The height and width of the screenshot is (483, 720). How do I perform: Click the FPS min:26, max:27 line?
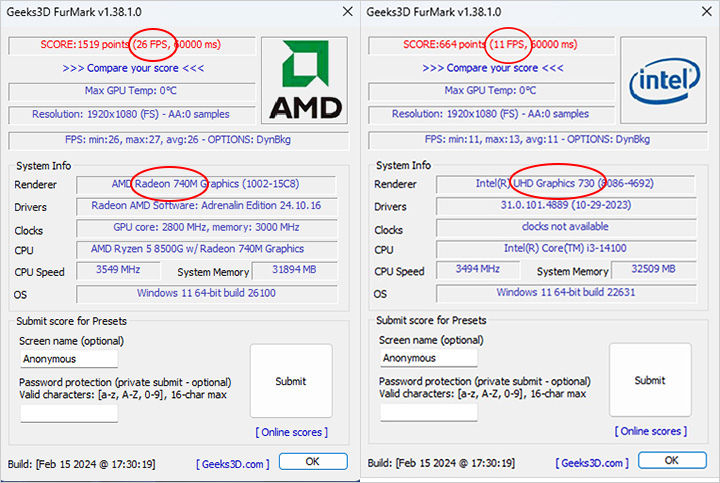[x=178, y=140]
